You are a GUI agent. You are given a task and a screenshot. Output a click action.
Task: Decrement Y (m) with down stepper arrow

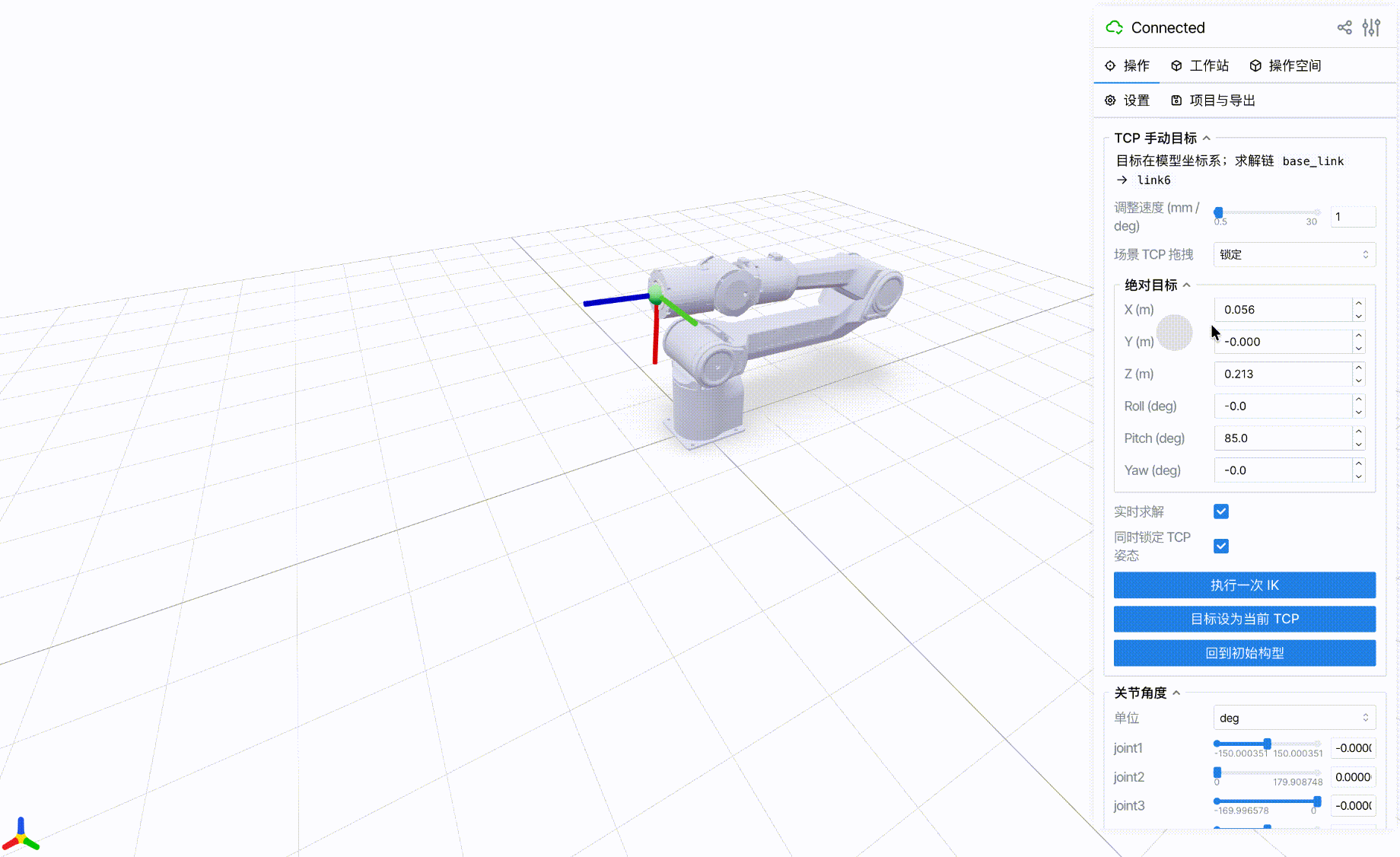pyautogui.click(x=1359, y=348)
